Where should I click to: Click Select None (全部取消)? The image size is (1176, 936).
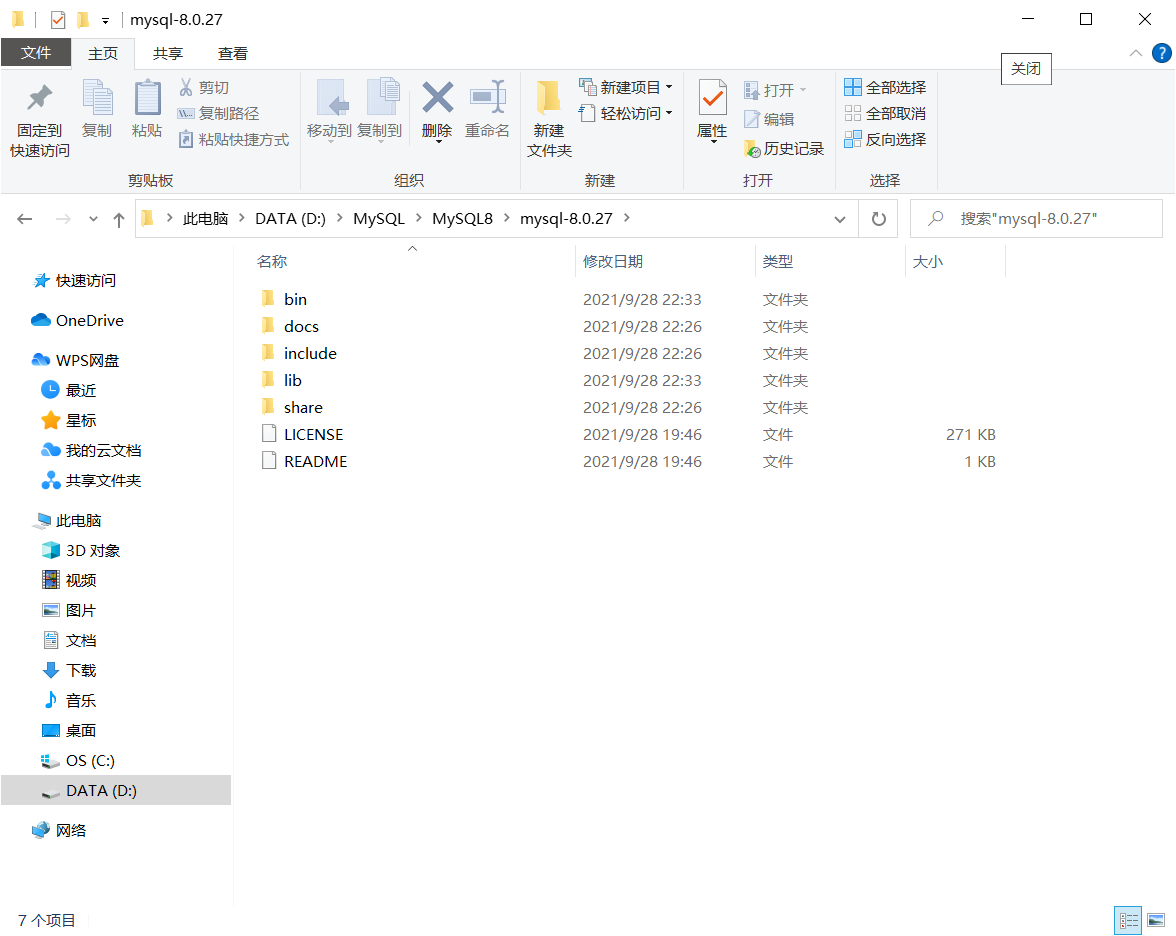click(x=885, y=113)
